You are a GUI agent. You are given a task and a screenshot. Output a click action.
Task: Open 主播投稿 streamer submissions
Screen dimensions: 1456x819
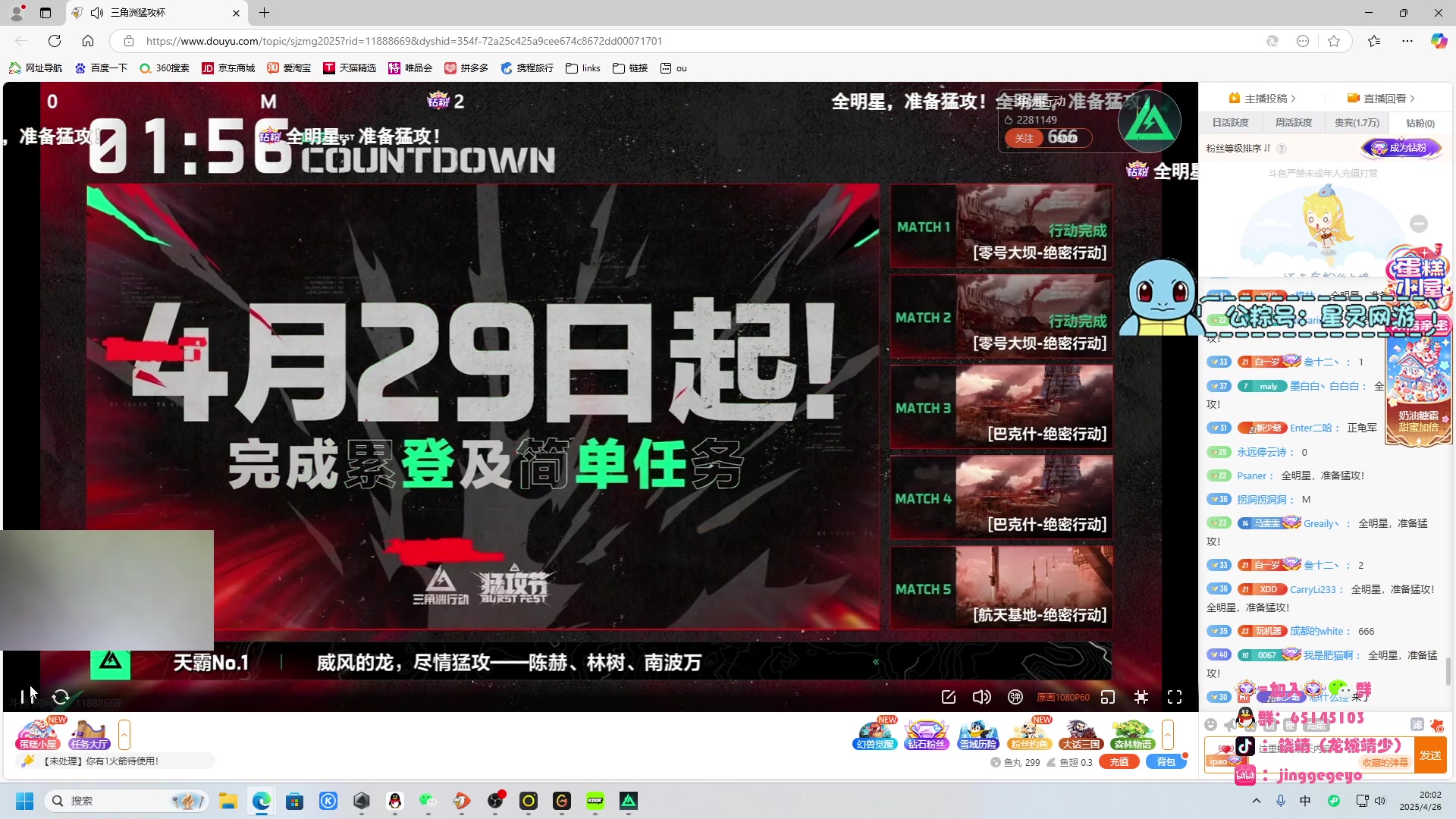pyautogui.click(x=1263, y=99)
